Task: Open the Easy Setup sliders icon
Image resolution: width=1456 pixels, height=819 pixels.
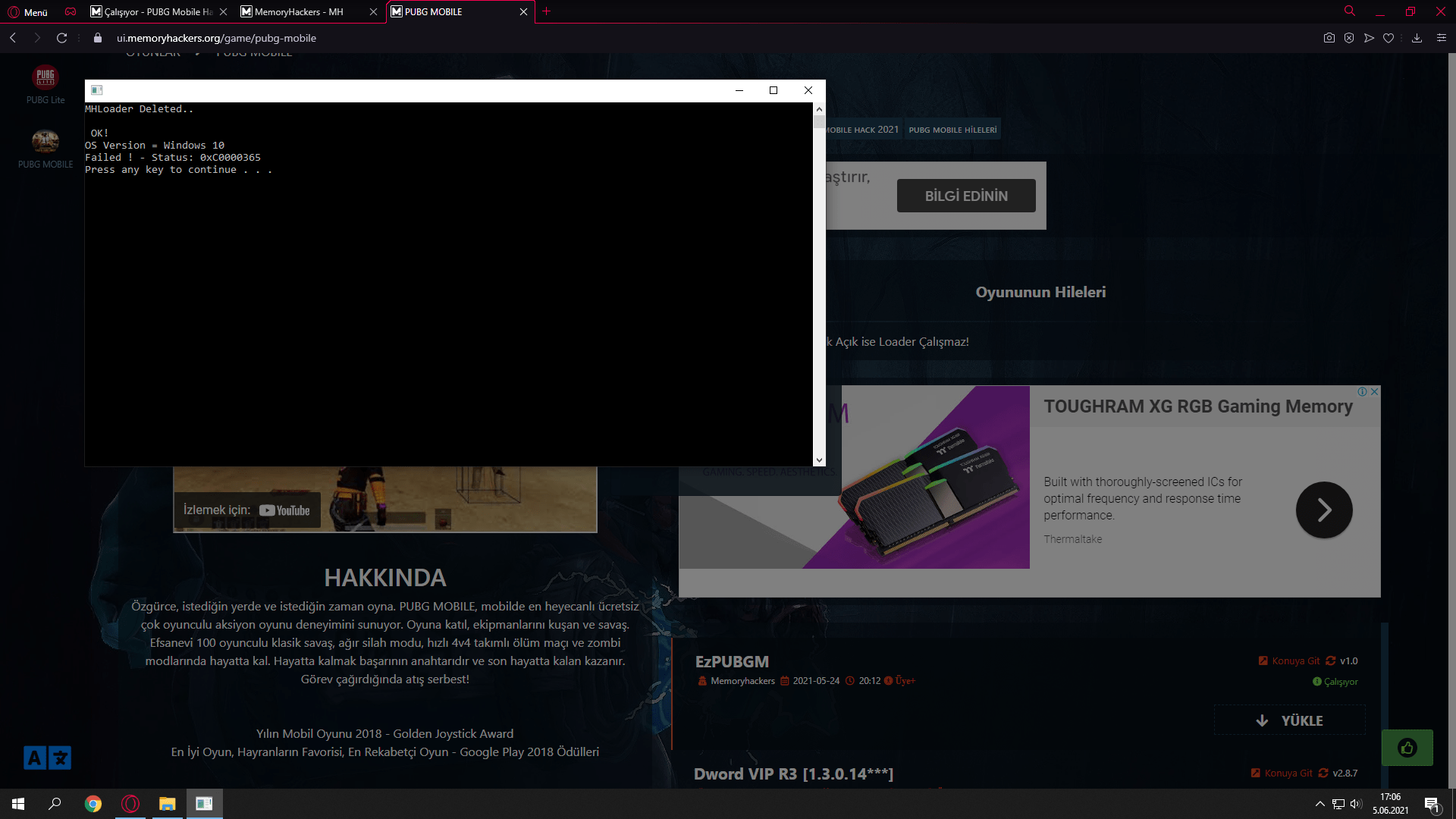Action: pos(1442,38)
